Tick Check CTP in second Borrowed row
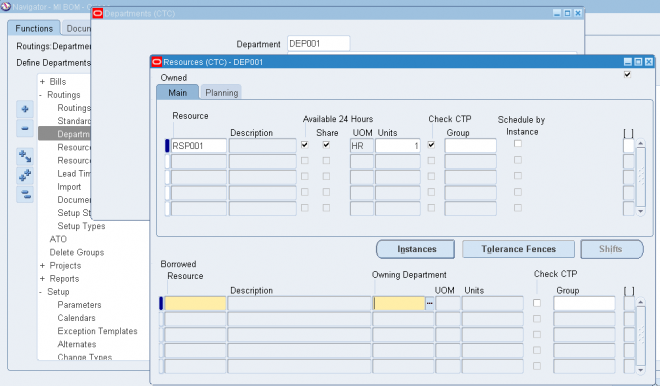This screenshot has width=660, height=386. [x=537, y=319]
